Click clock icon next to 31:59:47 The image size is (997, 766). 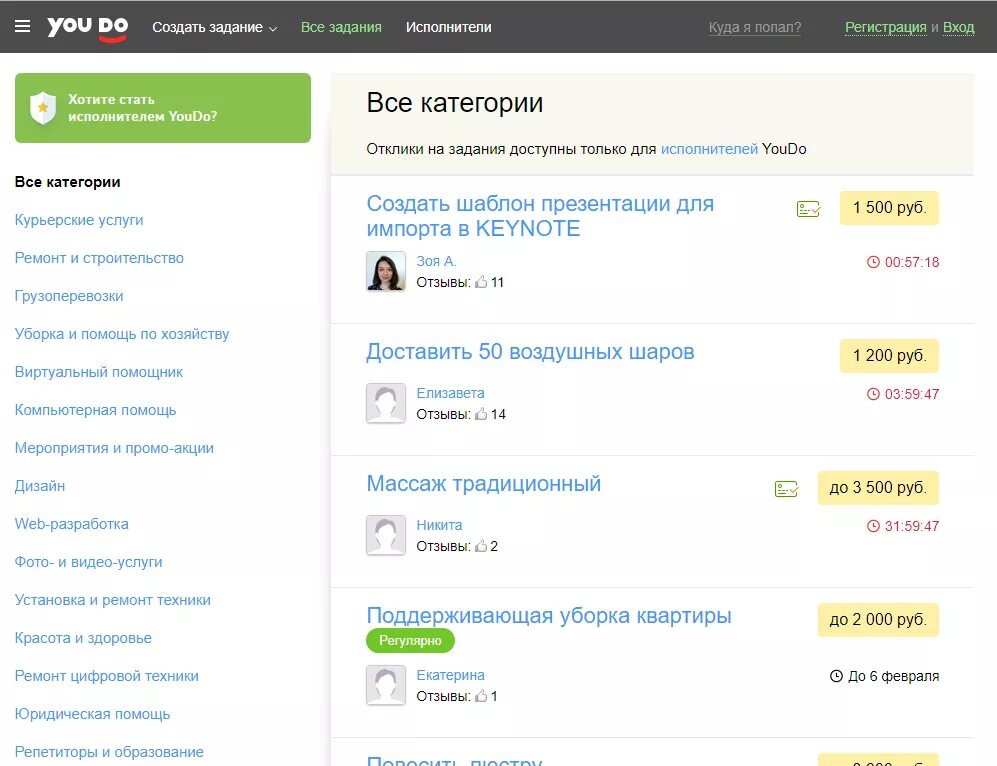(873, 526)
